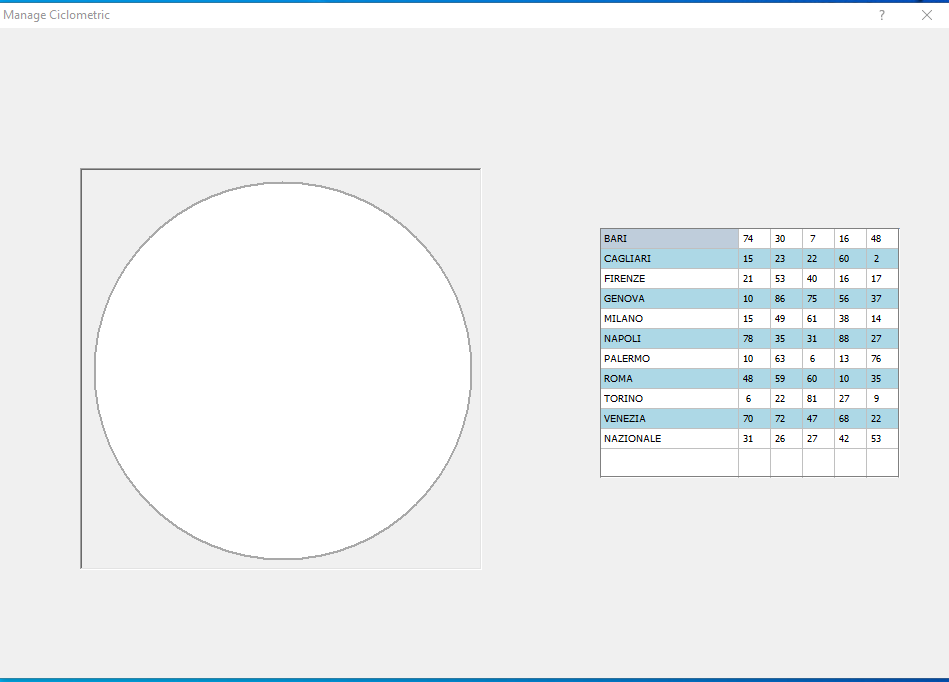The image size is (949, 682).
Task: Choose cell 76 in PALERMO row
Action: tap(882, 358)
